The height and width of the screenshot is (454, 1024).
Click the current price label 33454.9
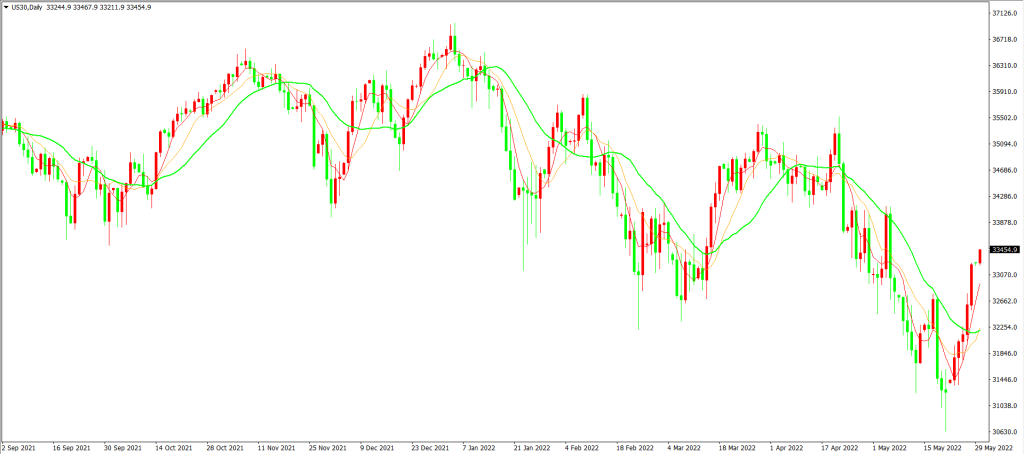[x=1003, y=249]
